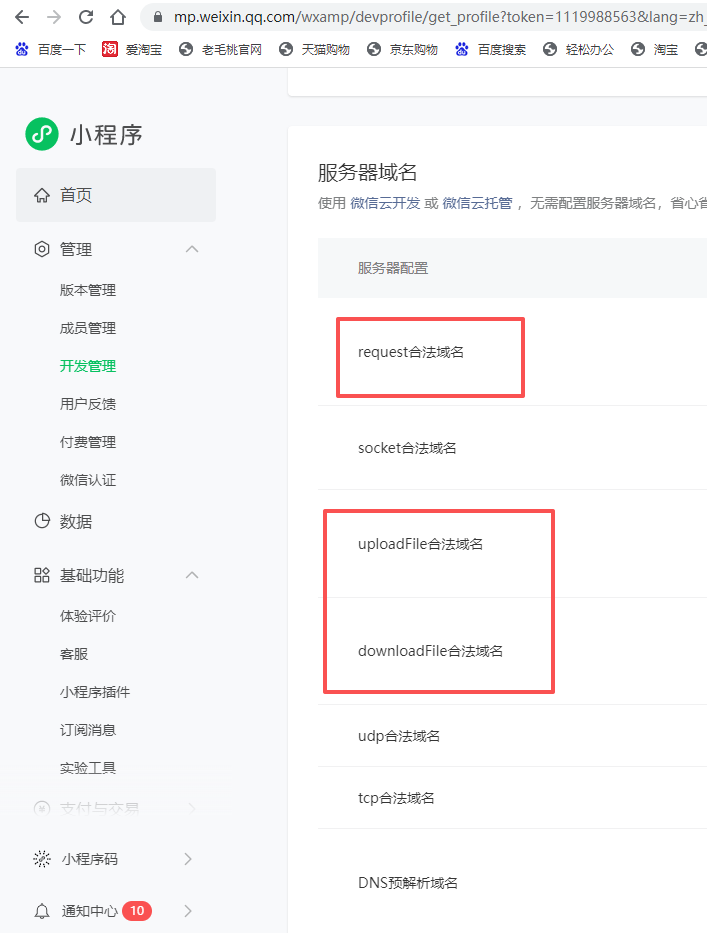Expand the 支付与交易 section
Viewport: 707px width, 933px height.
(191, 808)
